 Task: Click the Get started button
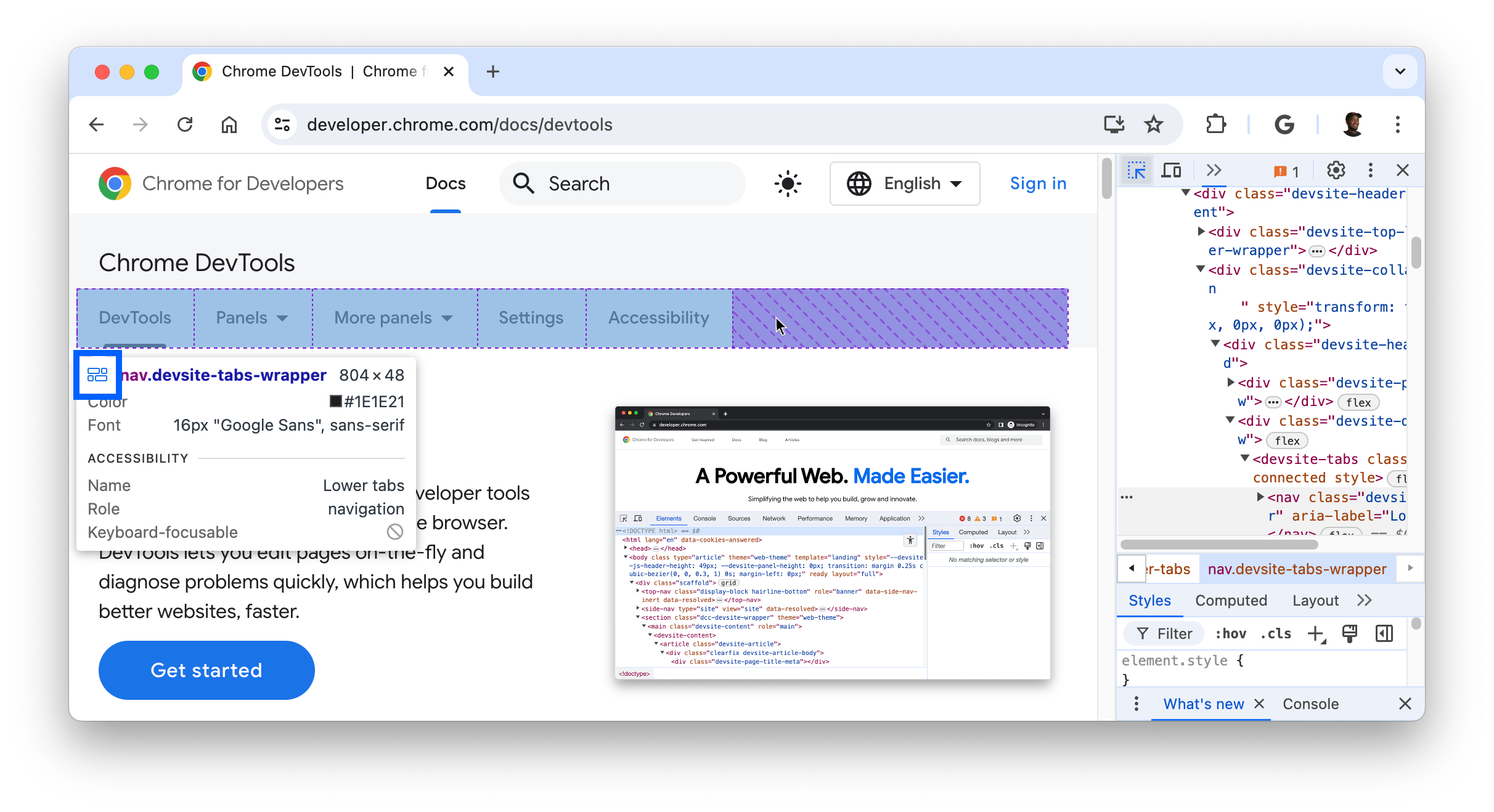[206, 669]
